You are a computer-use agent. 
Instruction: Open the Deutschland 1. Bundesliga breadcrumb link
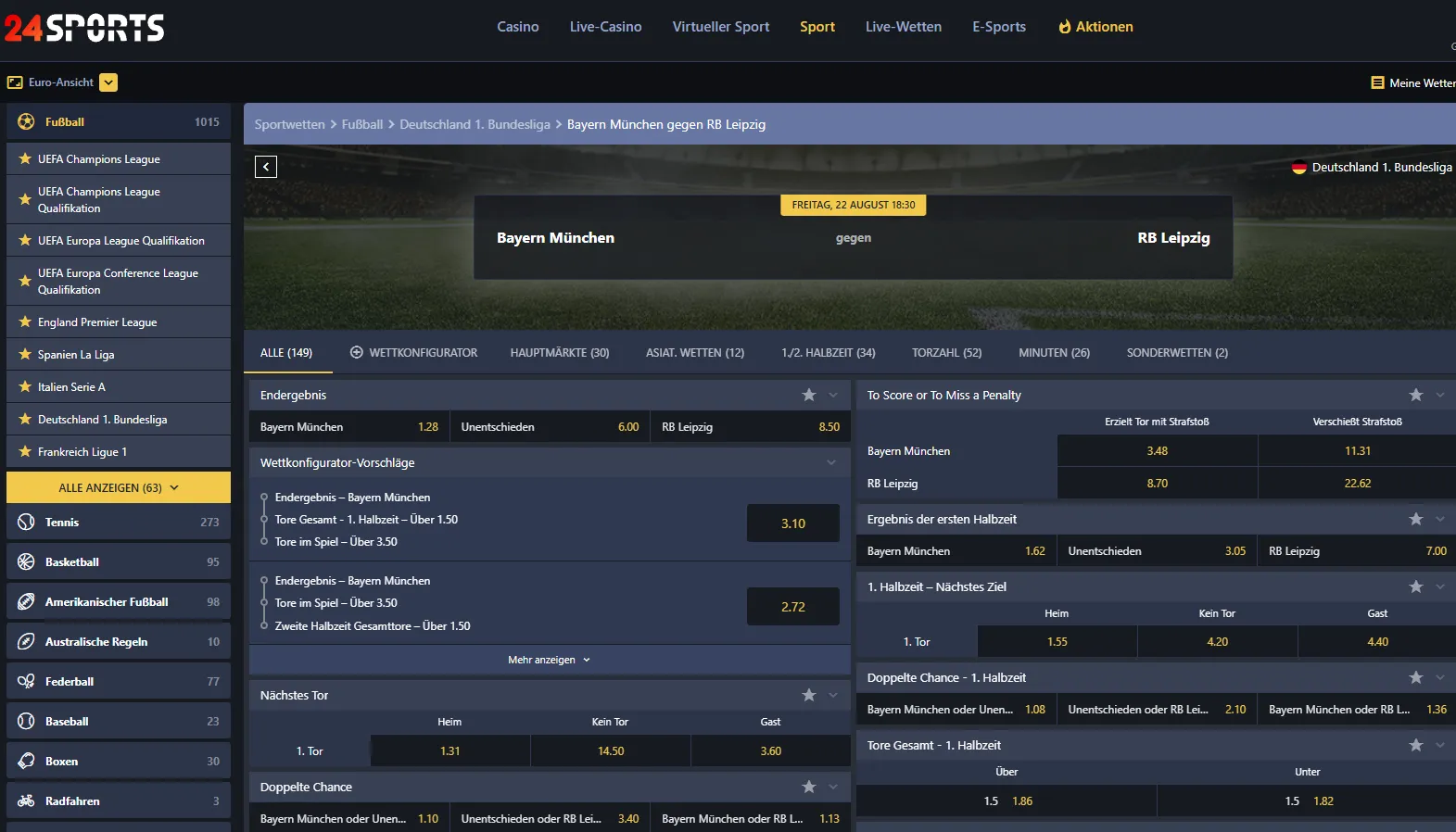coord(475,124)
